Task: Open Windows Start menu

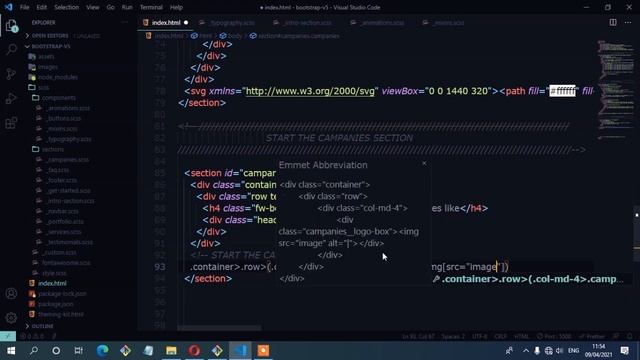Action: pyautogui.click(x=11, y=351)
